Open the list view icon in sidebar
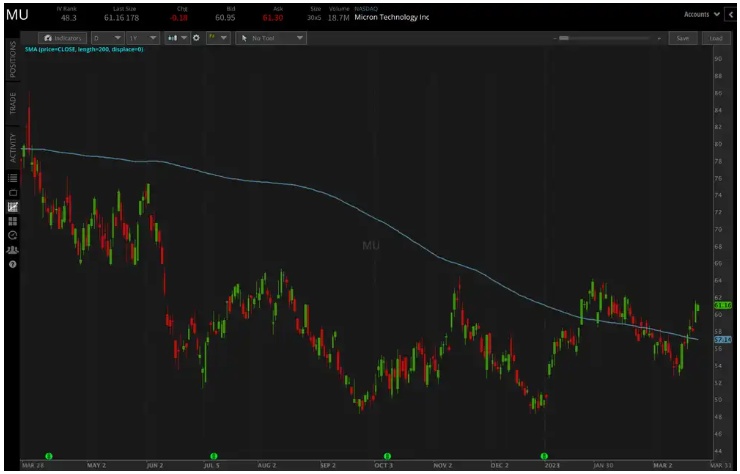740x474 pixels. click(13, 178)
